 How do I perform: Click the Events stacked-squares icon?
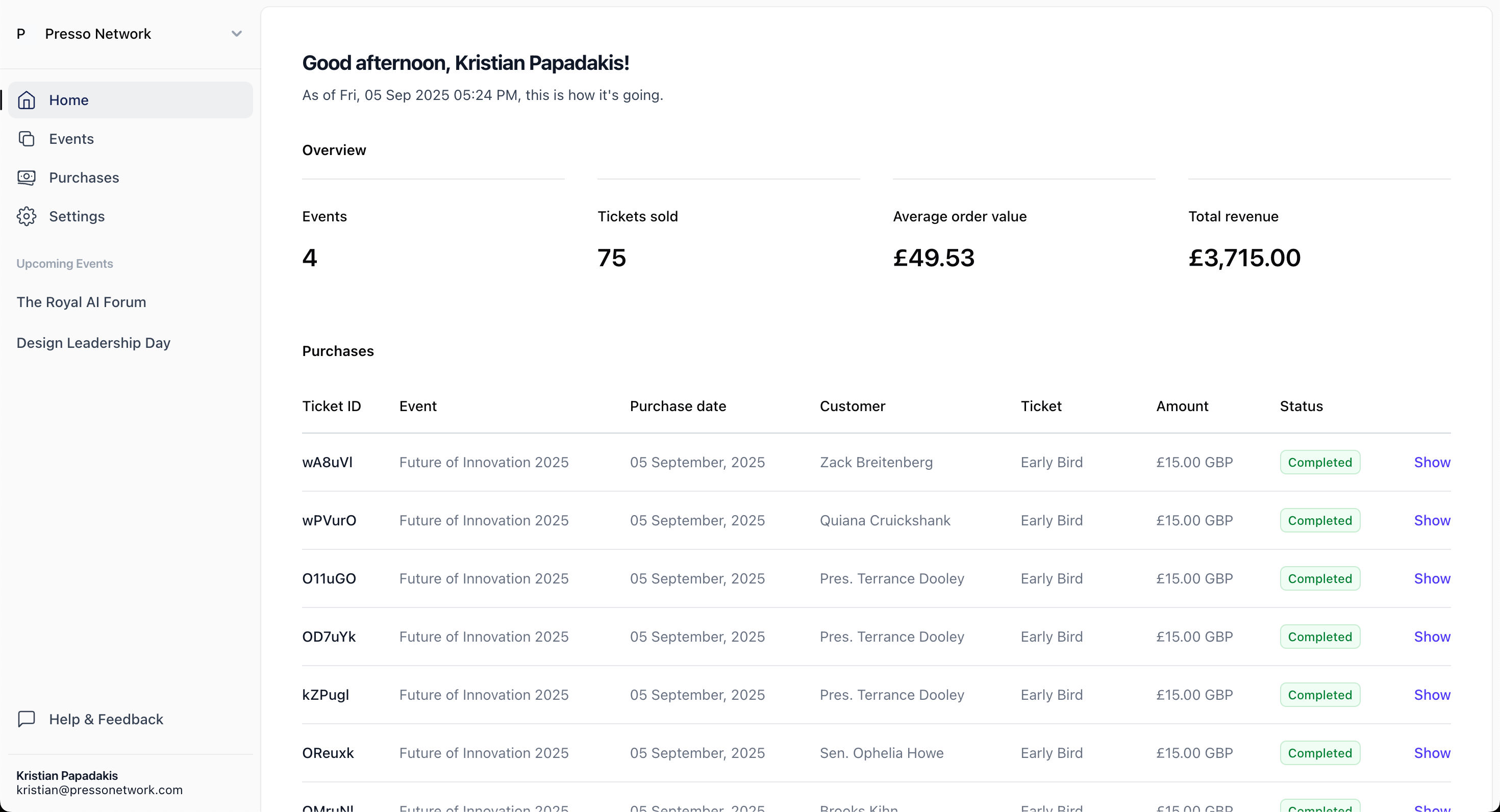click(26, 139)
